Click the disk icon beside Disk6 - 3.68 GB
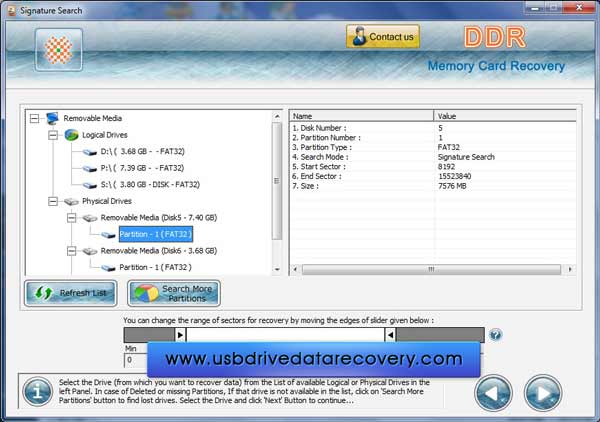The width and height of the screenshot is (600, 422). tap(90, 251)
